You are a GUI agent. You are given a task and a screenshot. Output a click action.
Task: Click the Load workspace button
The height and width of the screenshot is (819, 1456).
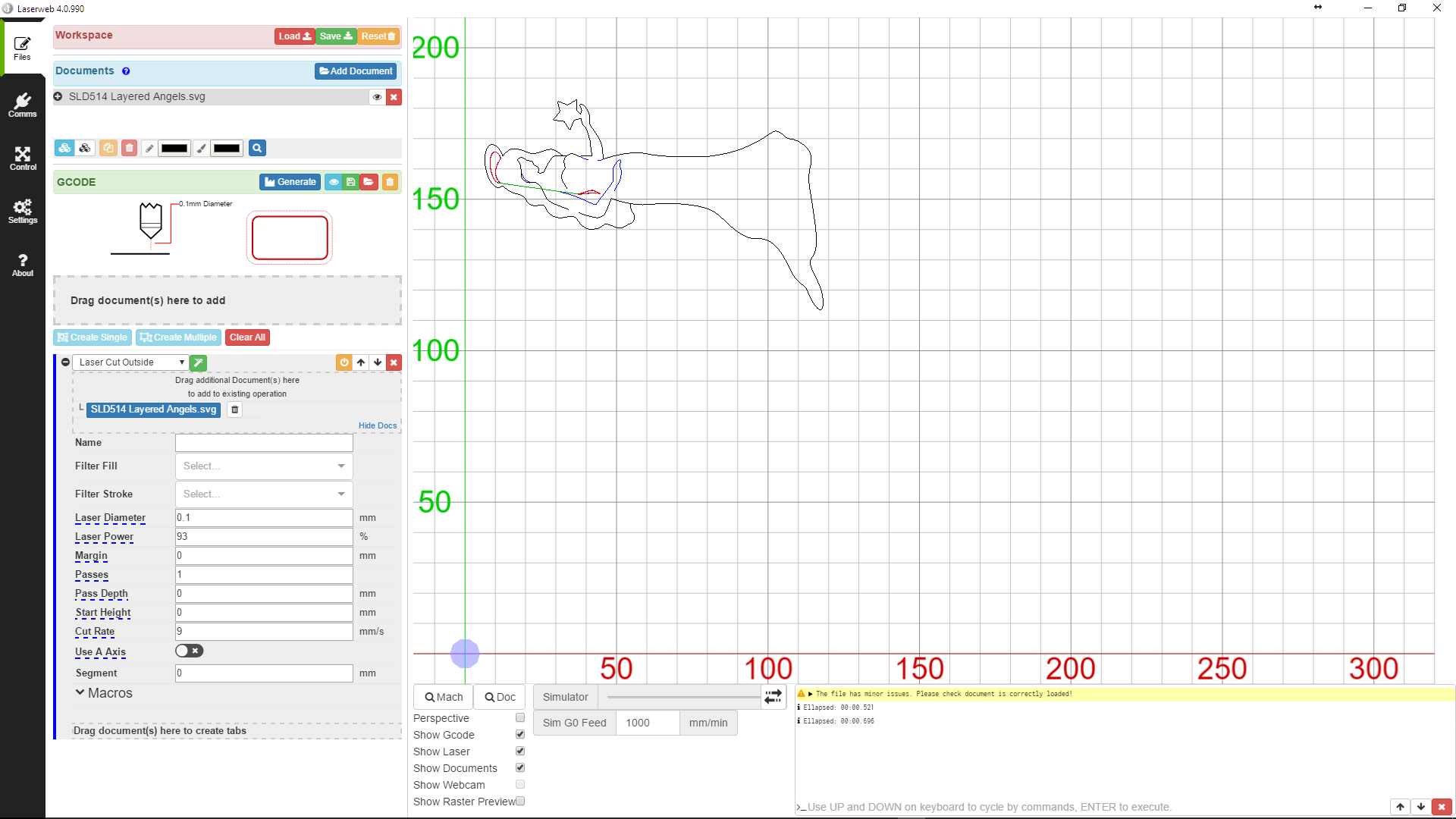click(294, 36)
